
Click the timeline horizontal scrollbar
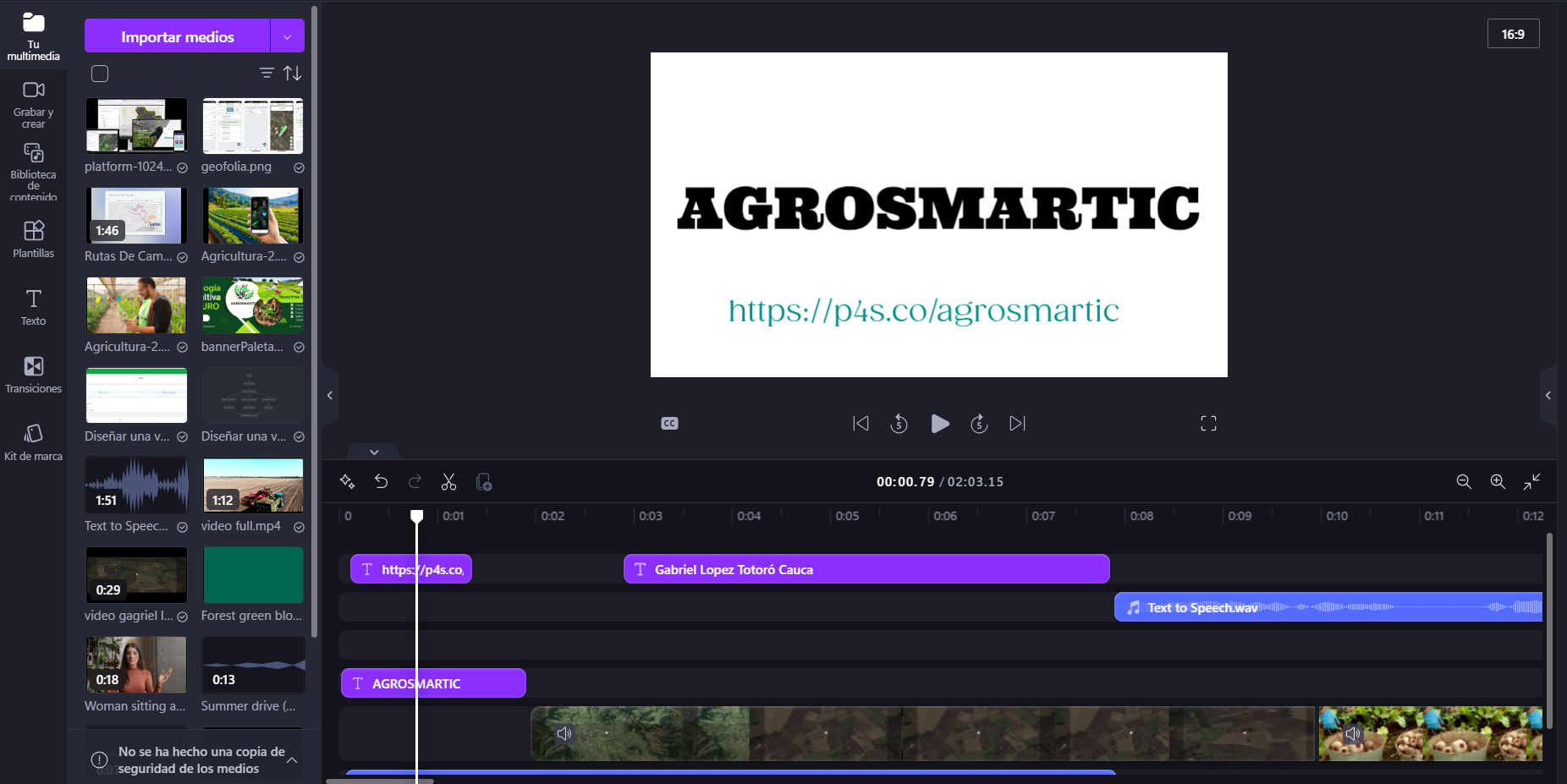pos(380,781)
